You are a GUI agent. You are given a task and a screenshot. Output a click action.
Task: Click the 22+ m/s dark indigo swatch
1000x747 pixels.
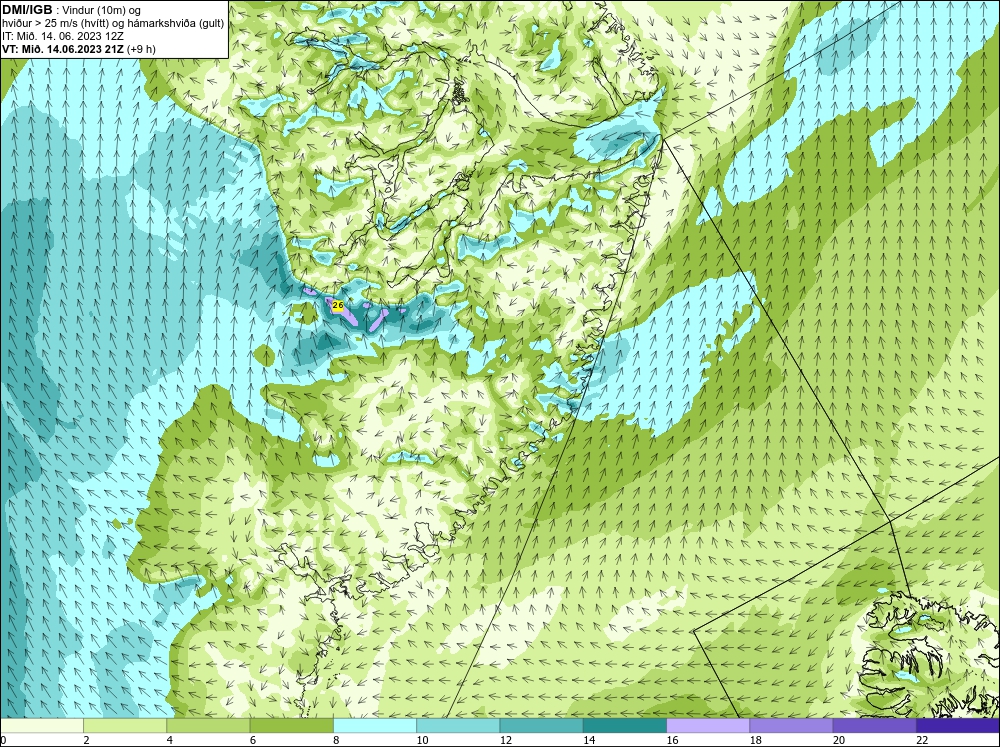tap(958, 725)
